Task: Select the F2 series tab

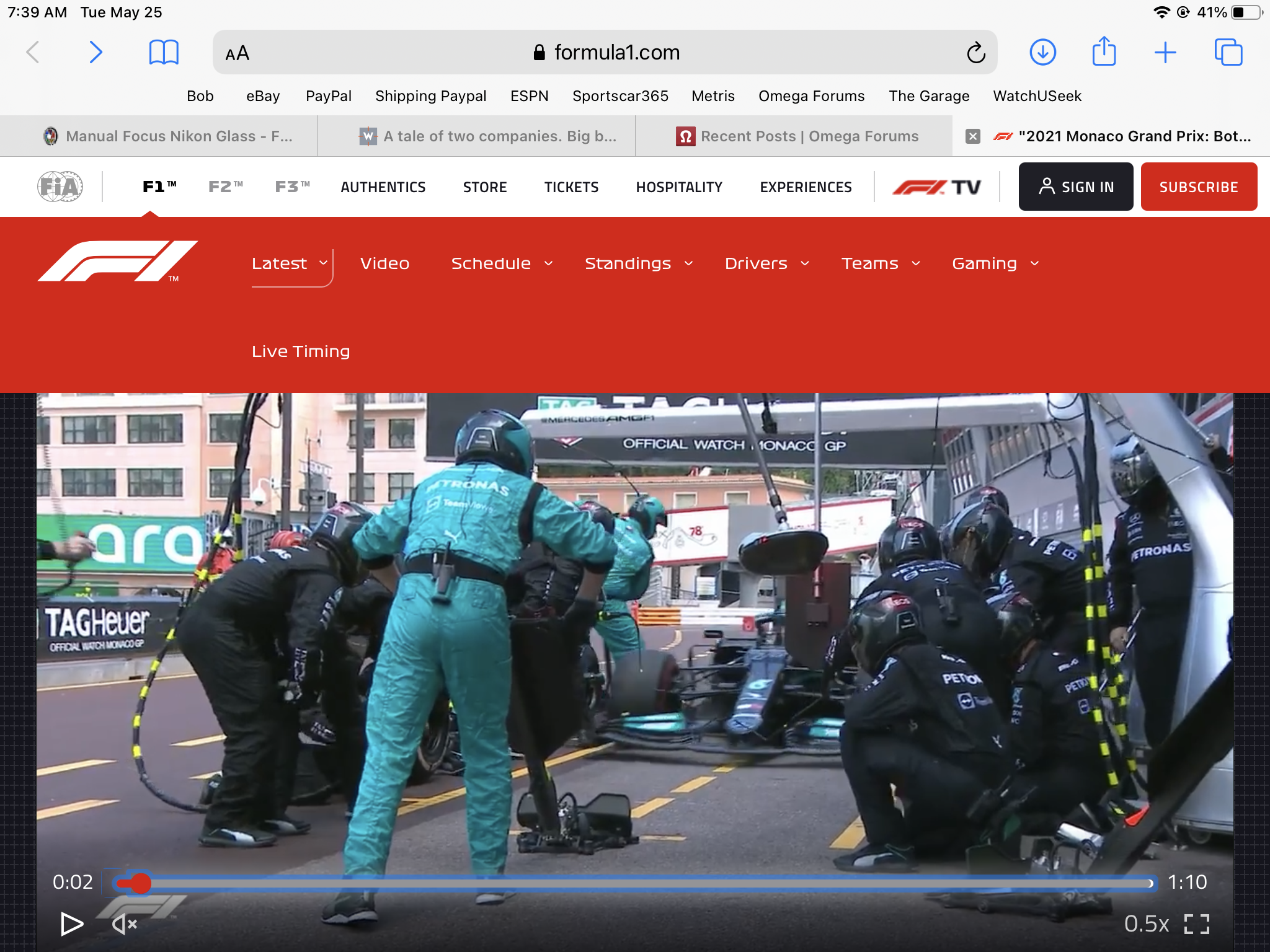Action: click(x=225, y=187)
